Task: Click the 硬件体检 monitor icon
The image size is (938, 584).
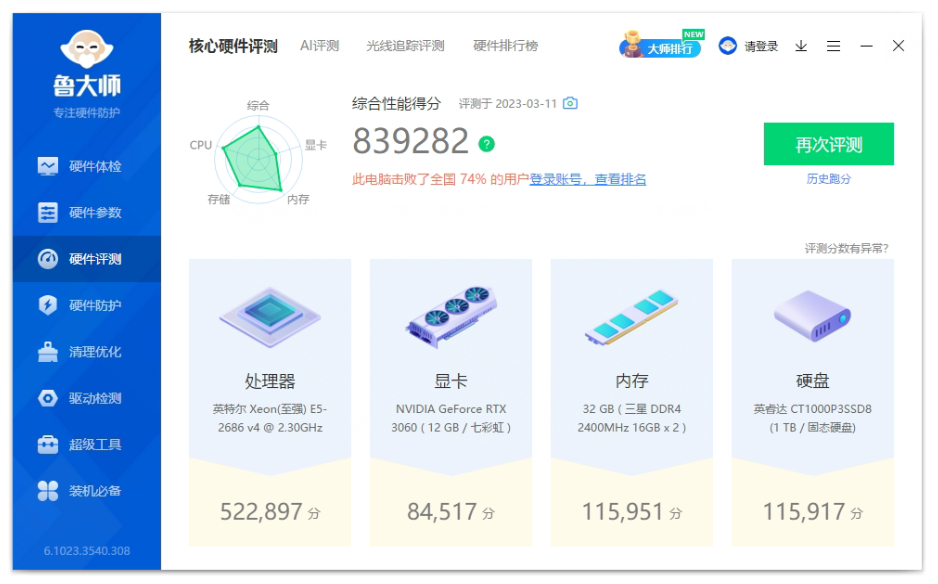Action: (x=48, y=166)
